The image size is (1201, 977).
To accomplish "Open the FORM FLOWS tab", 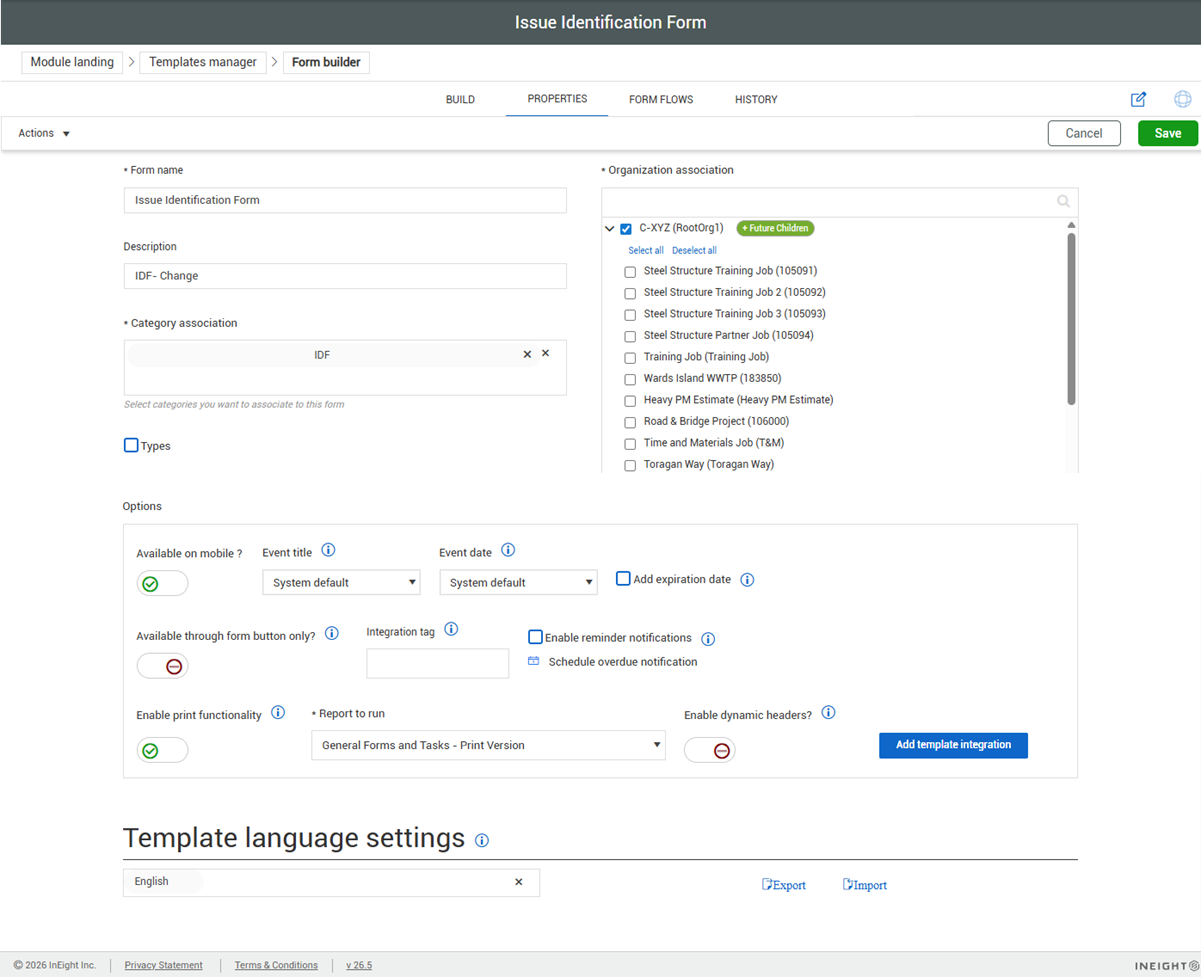I will pyautogui.click(x=661, y=100).
